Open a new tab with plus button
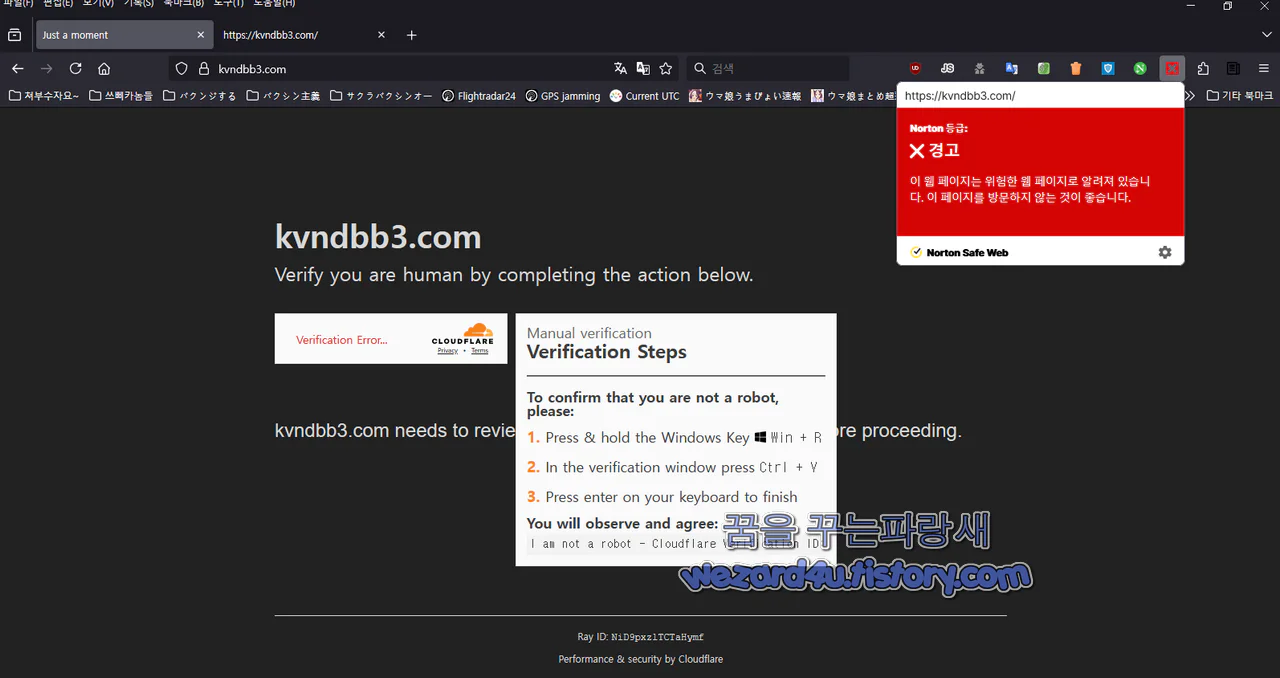The image size is (1280, 678). [x=411, y=35]
